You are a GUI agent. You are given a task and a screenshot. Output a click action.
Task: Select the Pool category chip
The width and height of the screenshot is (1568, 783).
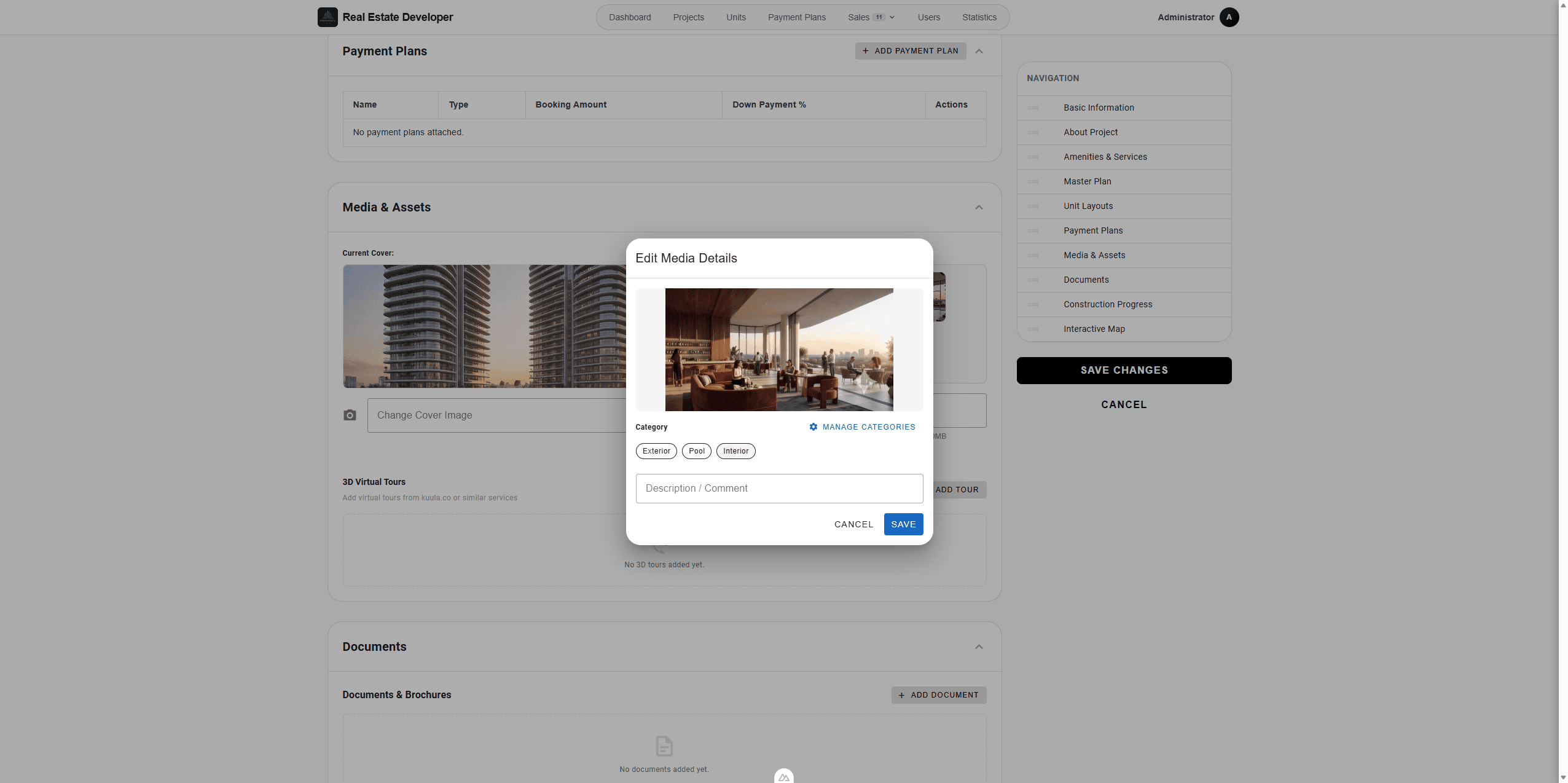coord(697,451)
